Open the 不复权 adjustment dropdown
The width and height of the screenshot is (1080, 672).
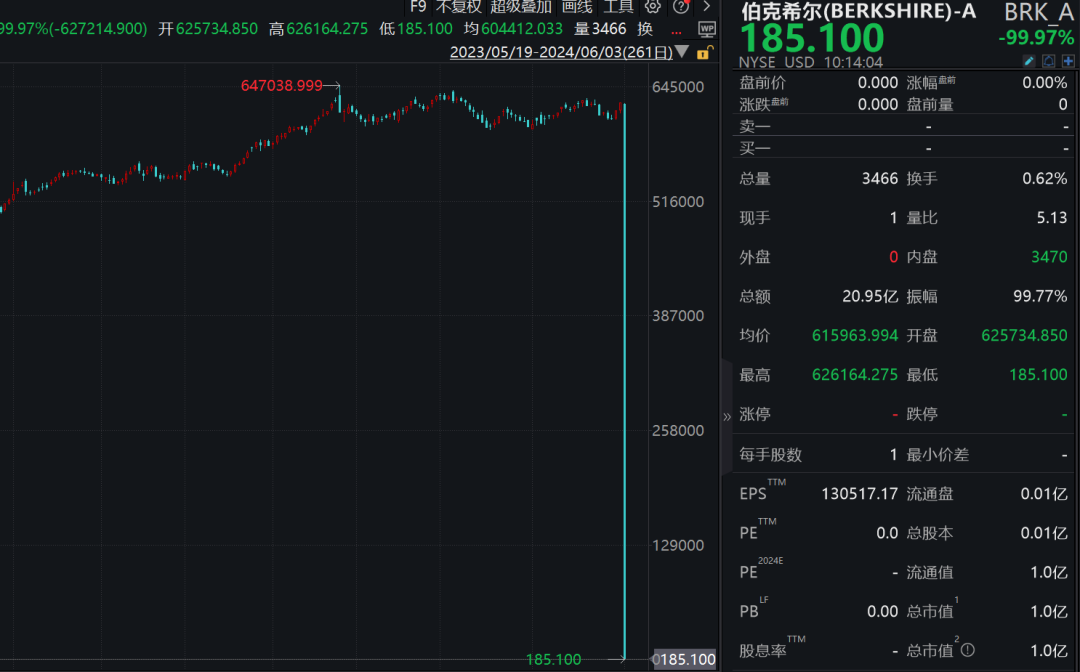pos(458,6)
